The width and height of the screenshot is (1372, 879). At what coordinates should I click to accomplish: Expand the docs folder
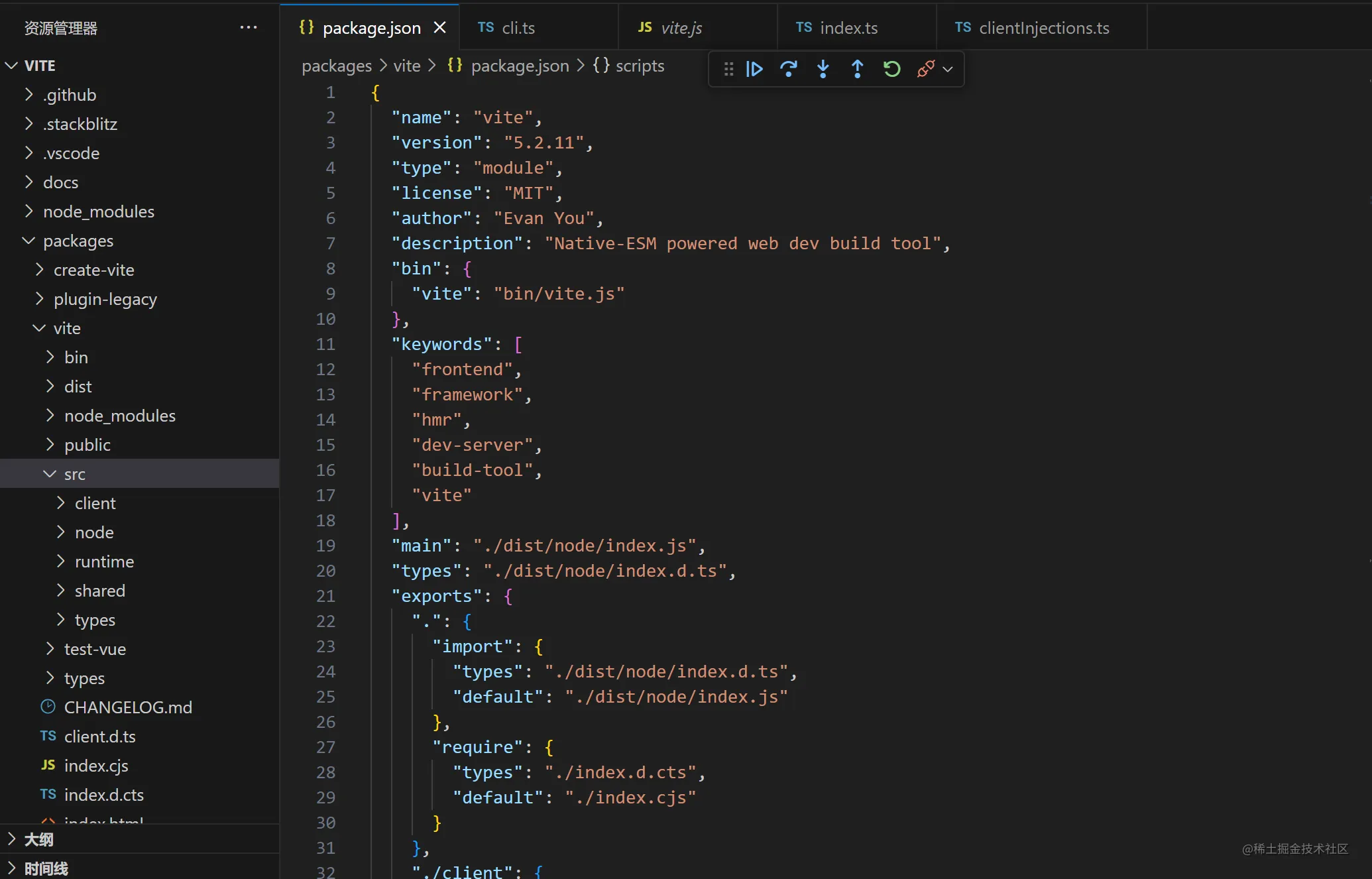[140, 182]
